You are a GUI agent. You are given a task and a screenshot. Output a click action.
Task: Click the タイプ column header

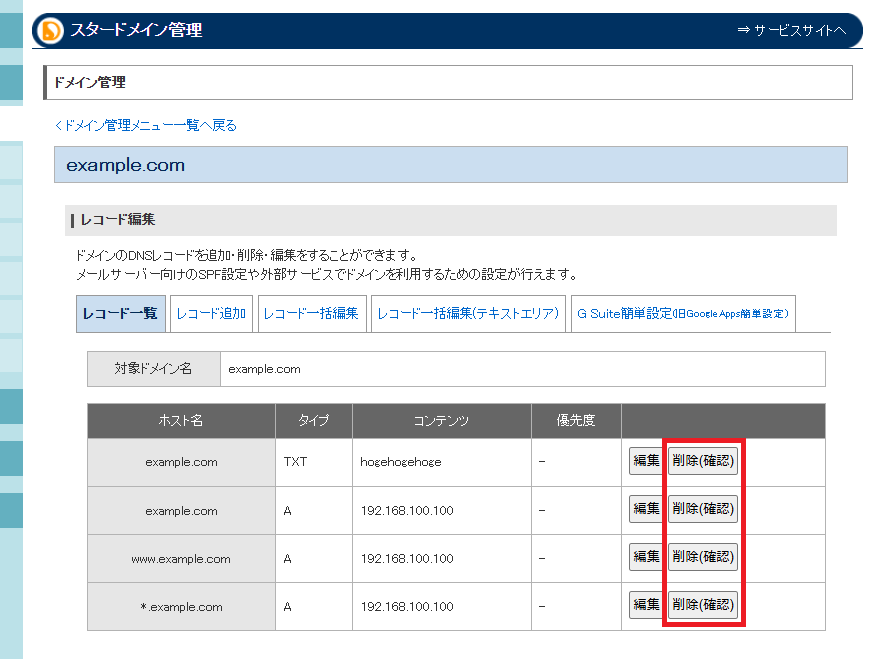pos(314,420)
